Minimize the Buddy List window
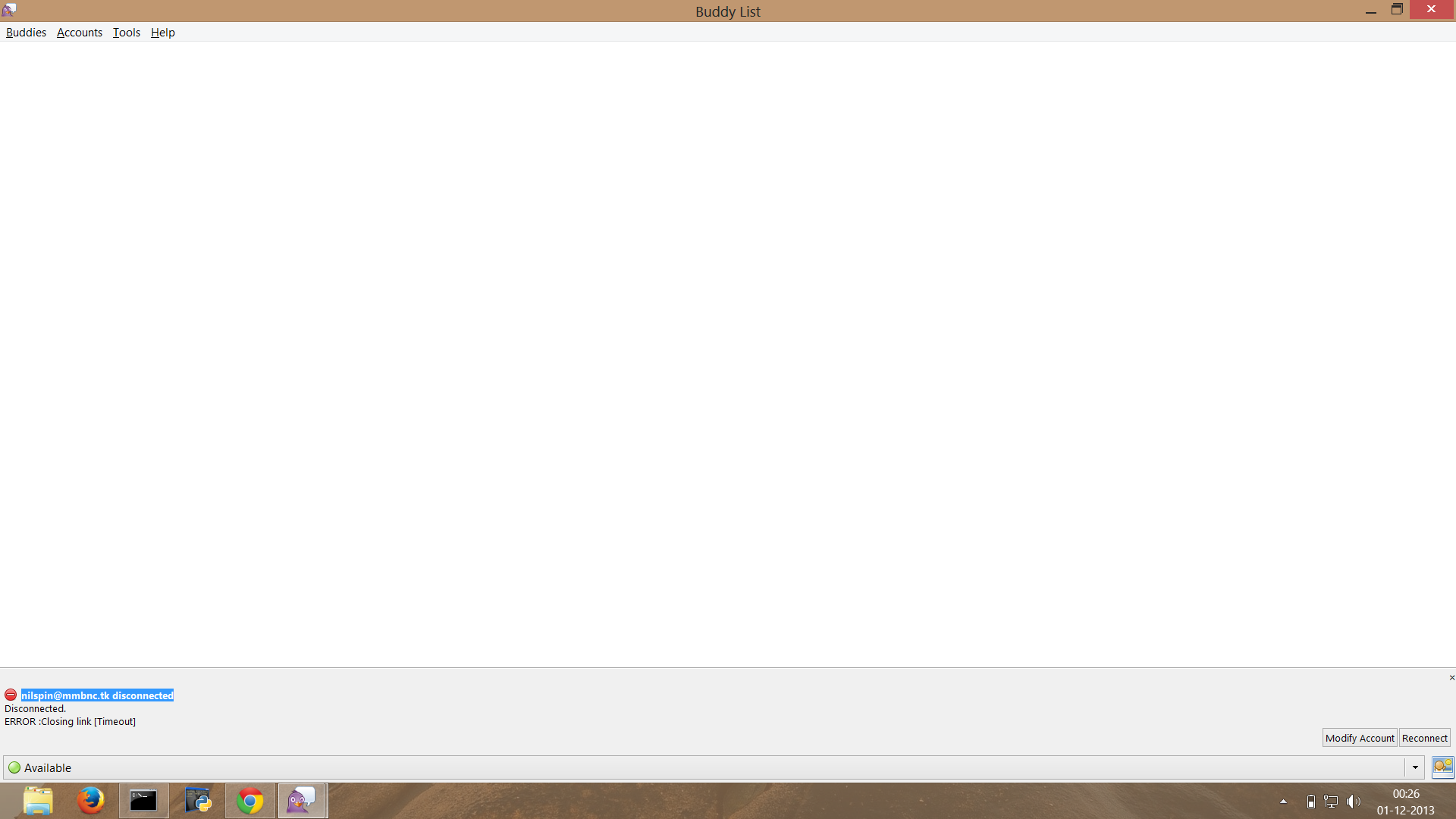The height and width of the screenshot is (819, 1456). (1370, 11)
